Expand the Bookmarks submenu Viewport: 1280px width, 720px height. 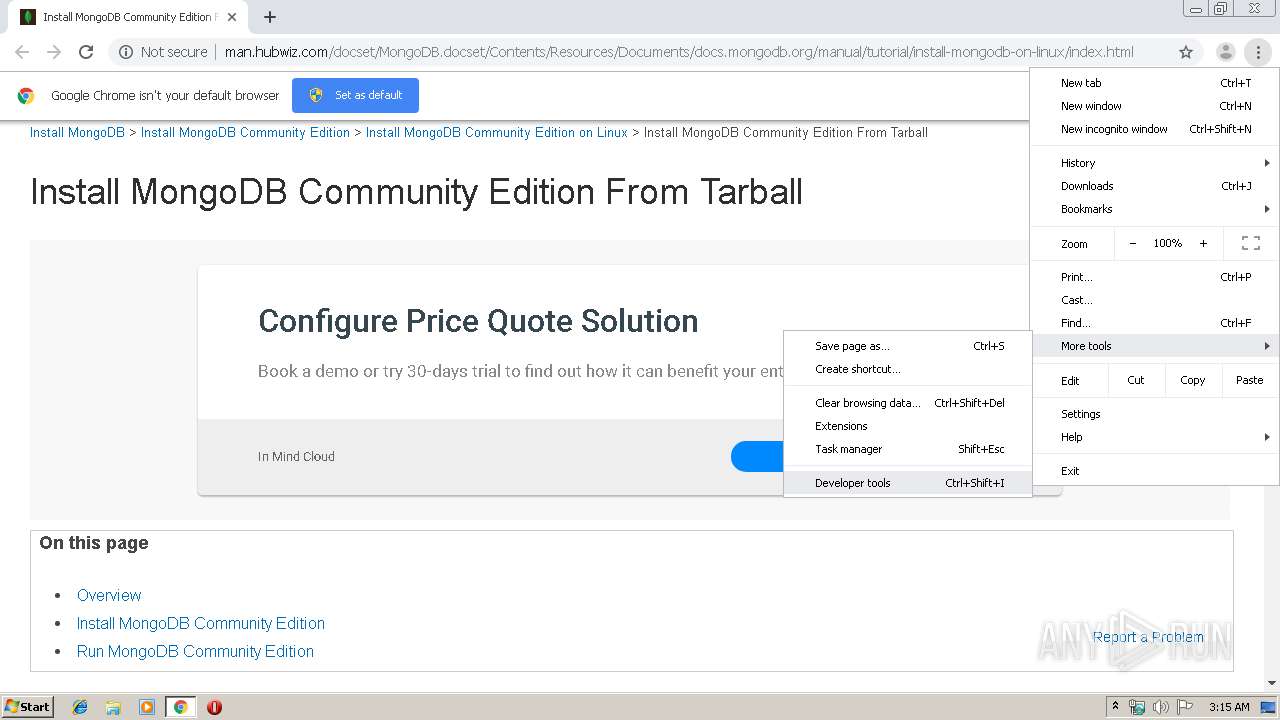point(1155,209)
